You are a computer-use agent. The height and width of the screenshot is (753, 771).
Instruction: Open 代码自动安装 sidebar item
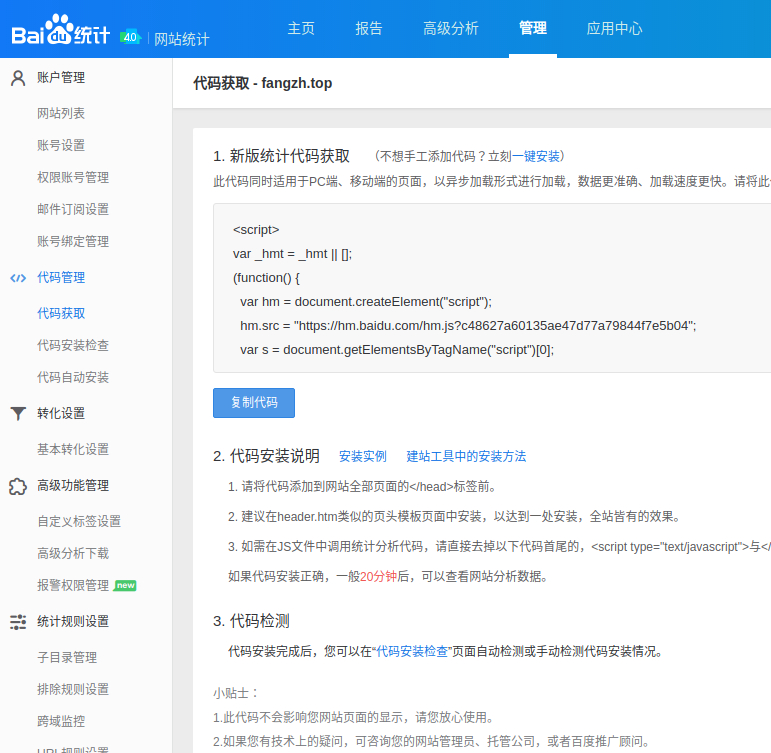pyautogui.click(x=73, y=377)
